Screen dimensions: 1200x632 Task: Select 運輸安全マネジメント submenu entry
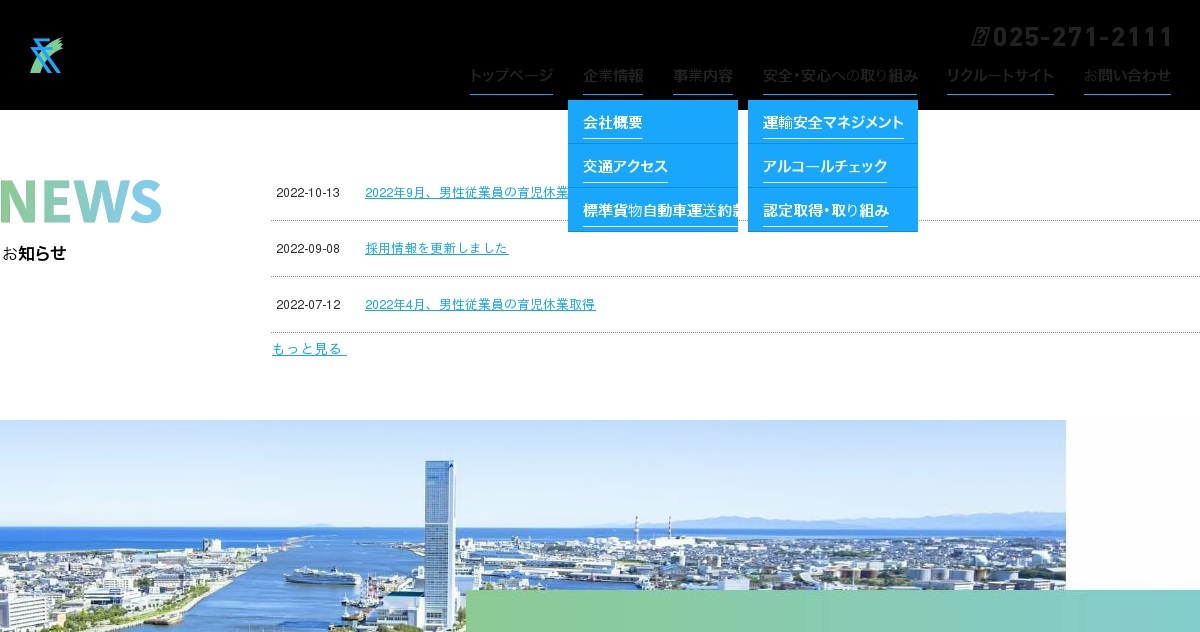(833, 122)
